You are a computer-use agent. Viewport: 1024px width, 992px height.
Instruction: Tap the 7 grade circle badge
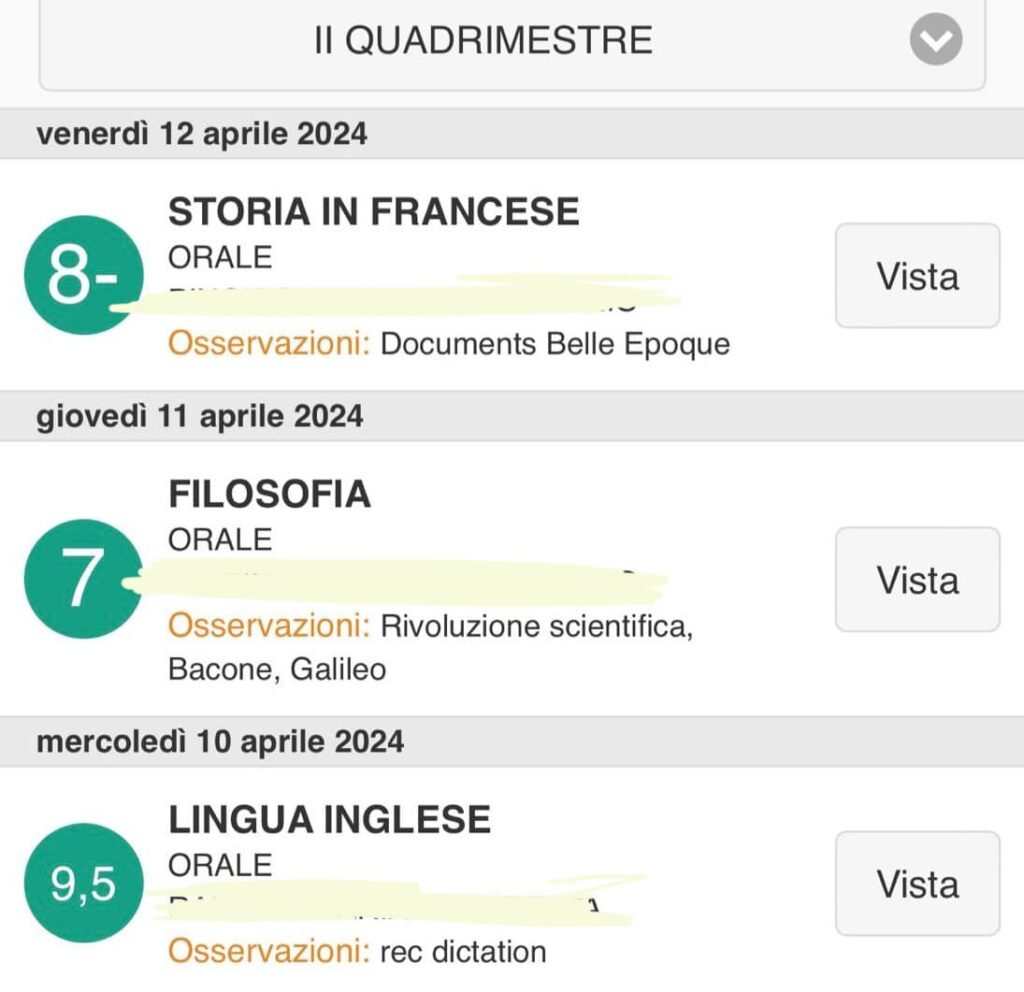tap(84, 579)
